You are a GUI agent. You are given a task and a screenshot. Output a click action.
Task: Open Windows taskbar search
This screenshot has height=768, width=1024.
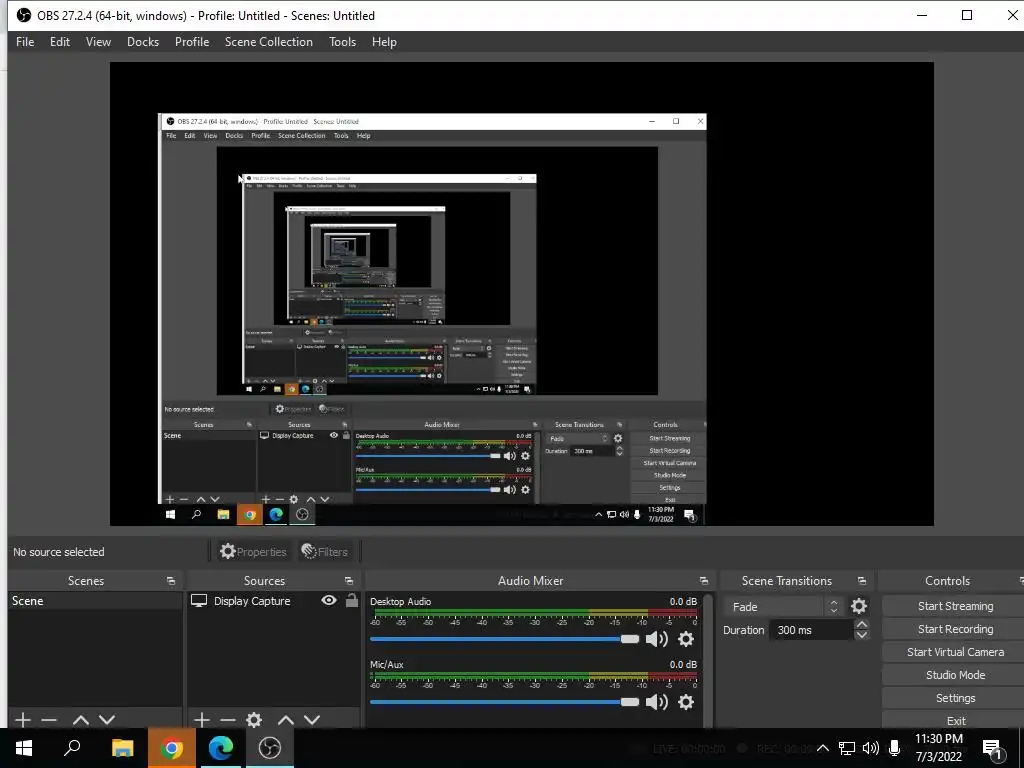[72, 748]
